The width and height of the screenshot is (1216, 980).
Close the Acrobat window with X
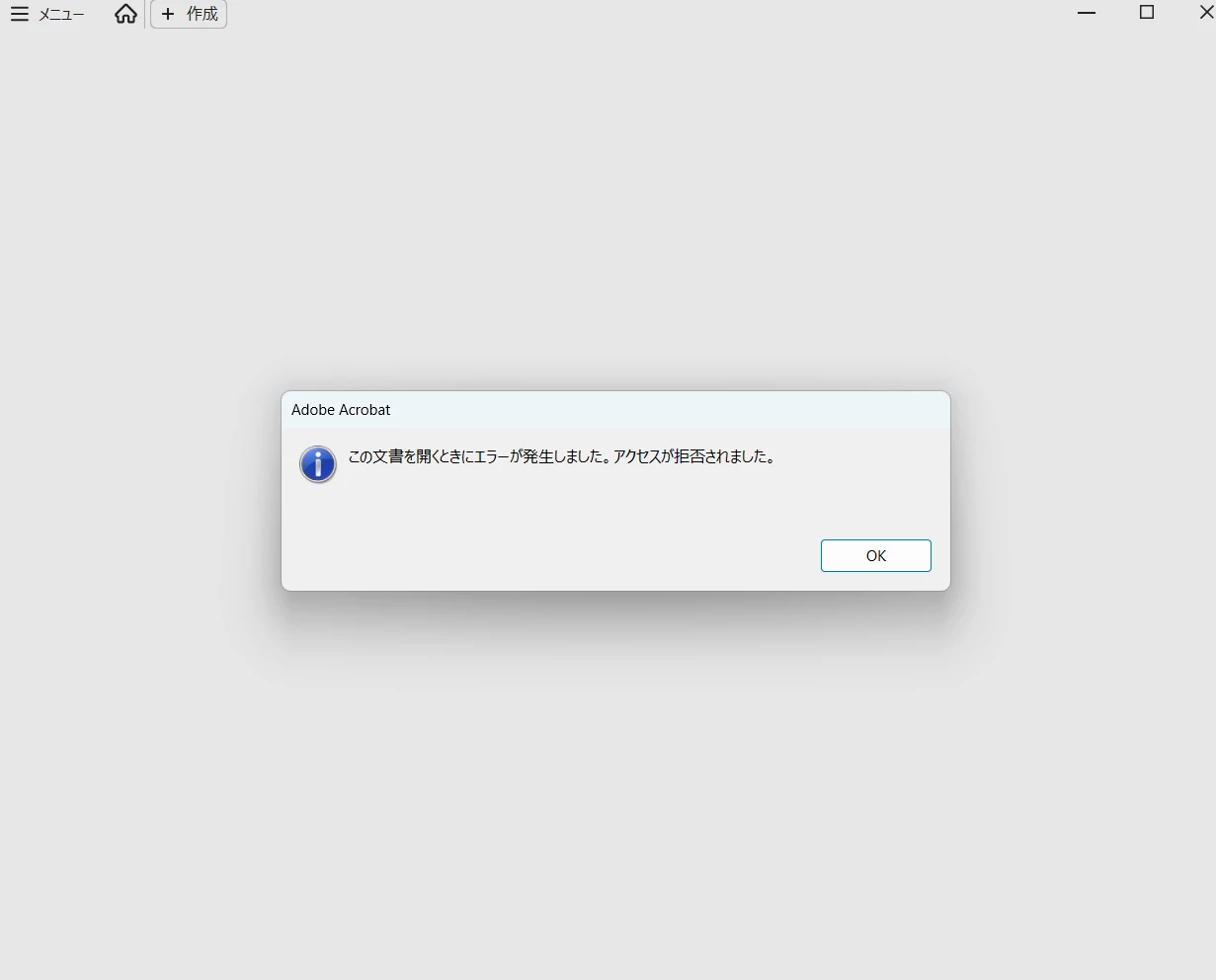pos(1205,13)
